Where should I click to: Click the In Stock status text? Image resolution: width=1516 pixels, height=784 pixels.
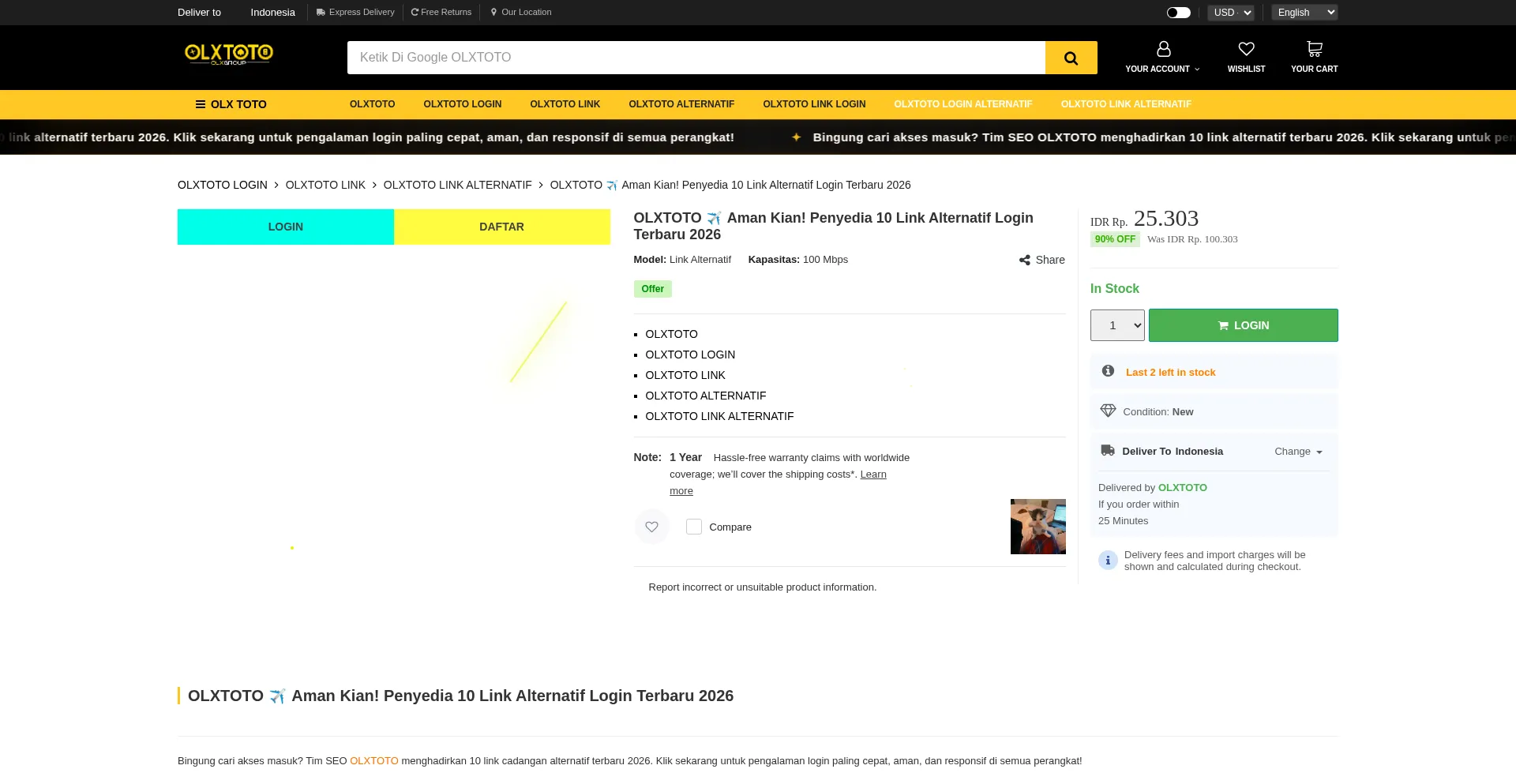pyautogui.click(x=1115, y=289)
